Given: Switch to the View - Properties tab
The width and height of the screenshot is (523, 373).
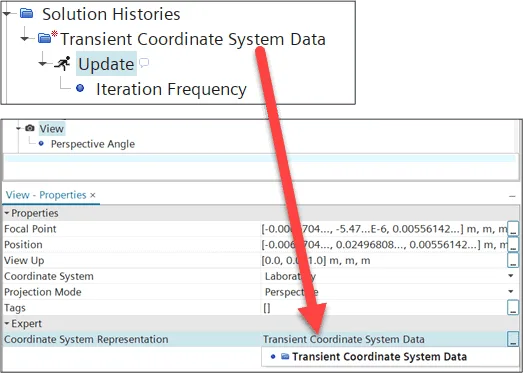Looking at the screenshot, I should (46, 195).
